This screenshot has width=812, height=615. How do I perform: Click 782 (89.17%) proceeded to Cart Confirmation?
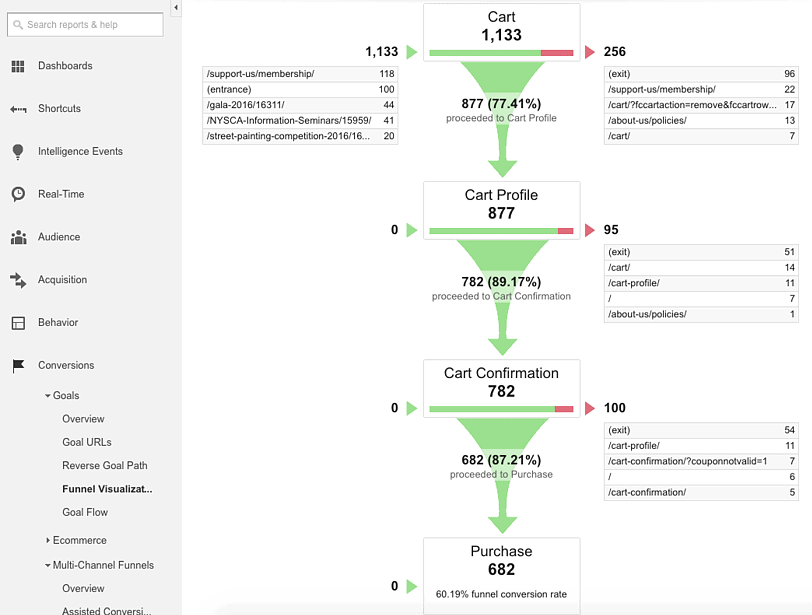(x=501, y=288)
